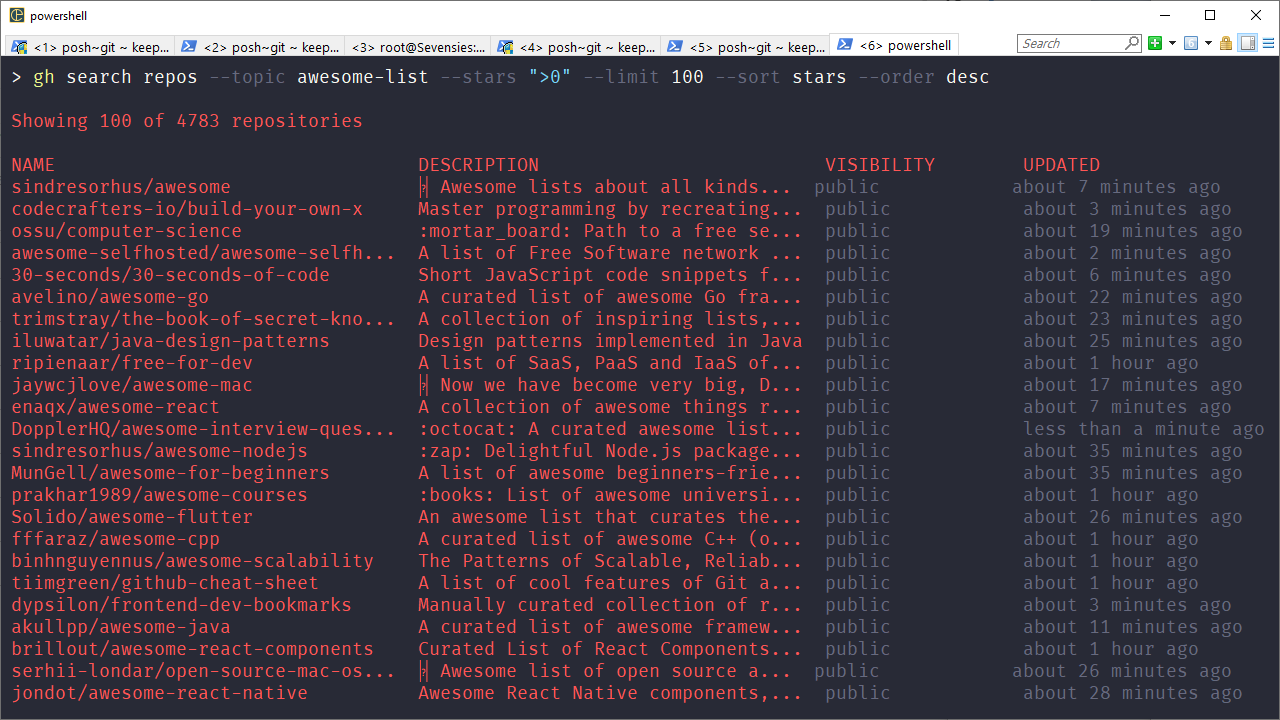Click 'Showing 100 of 4783 repositories' line
This screenshot has width=1280, height=720.
click(187, 121)
